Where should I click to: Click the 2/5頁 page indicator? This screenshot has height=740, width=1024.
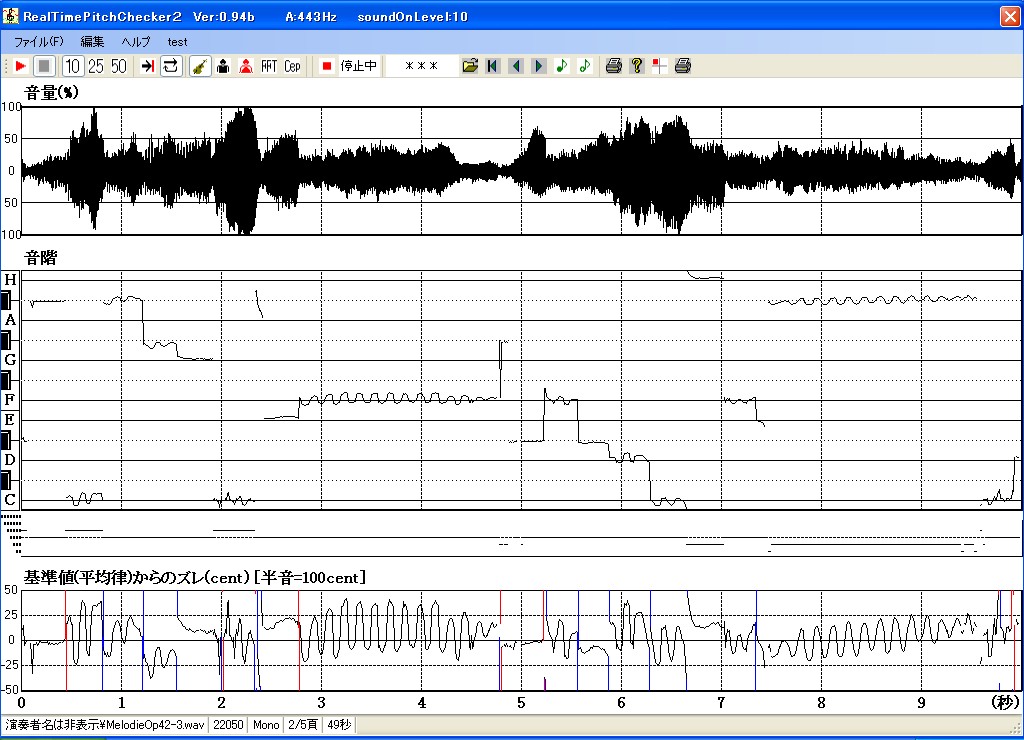pyautogui.click(x=303, y=725)
